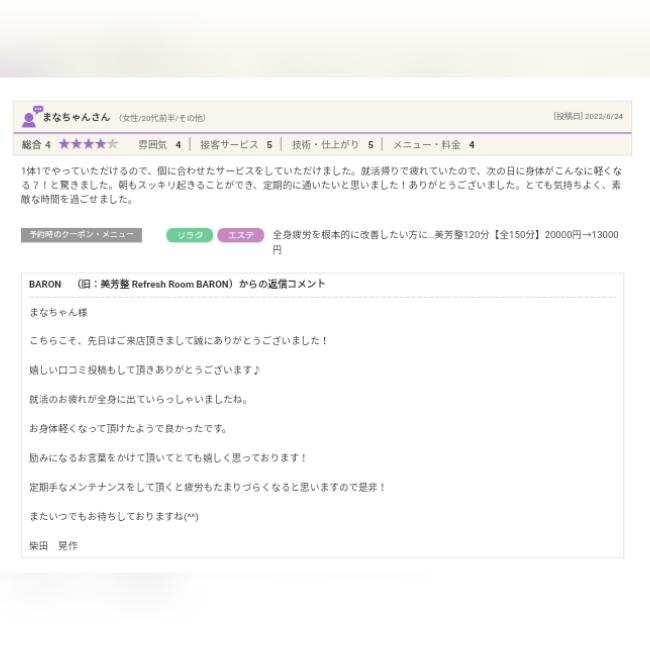The width and height of the screenshot is (650, 650).
Task: Click the review body text paragraph
Action: point(320,184)
